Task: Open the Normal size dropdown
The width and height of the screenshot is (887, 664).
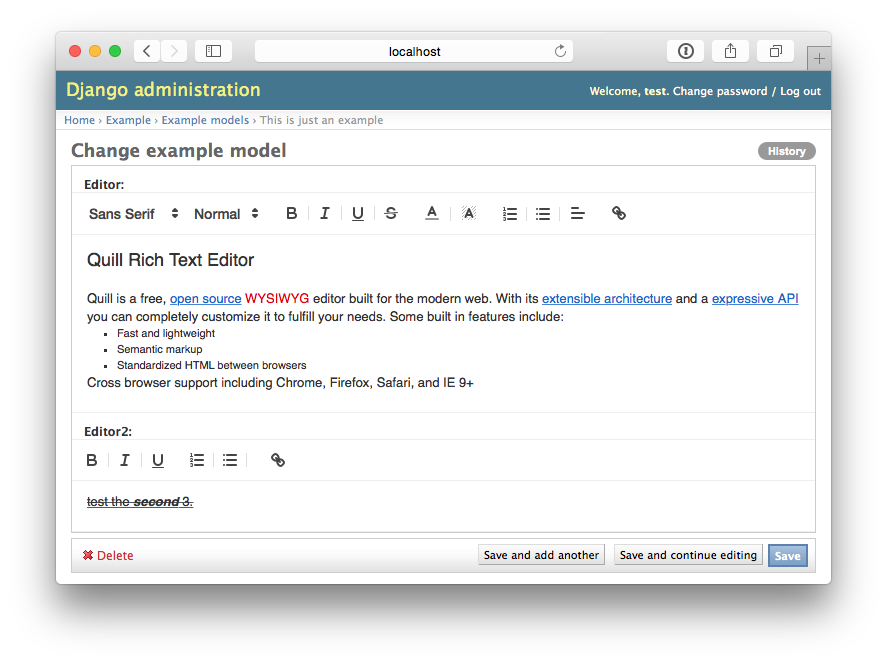Action: pos(226,214)
